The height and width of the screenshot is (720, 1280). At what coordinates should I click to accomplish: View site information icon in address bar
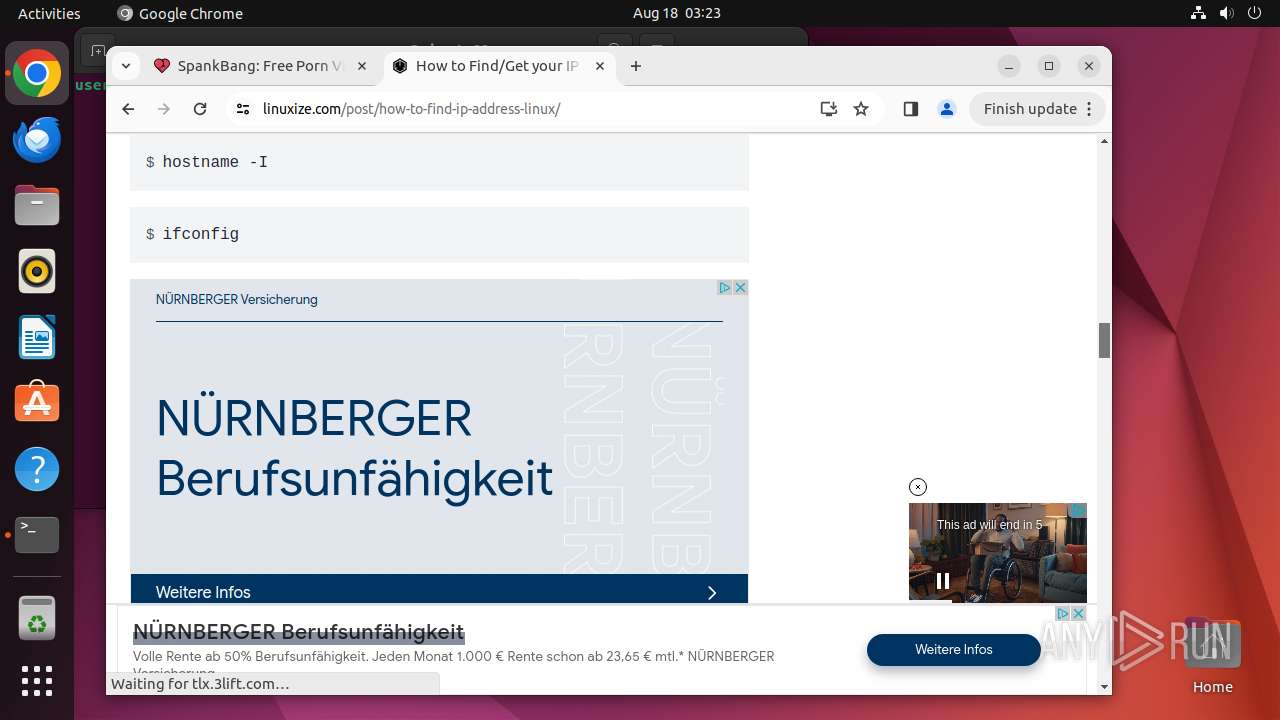click(243, 109)
